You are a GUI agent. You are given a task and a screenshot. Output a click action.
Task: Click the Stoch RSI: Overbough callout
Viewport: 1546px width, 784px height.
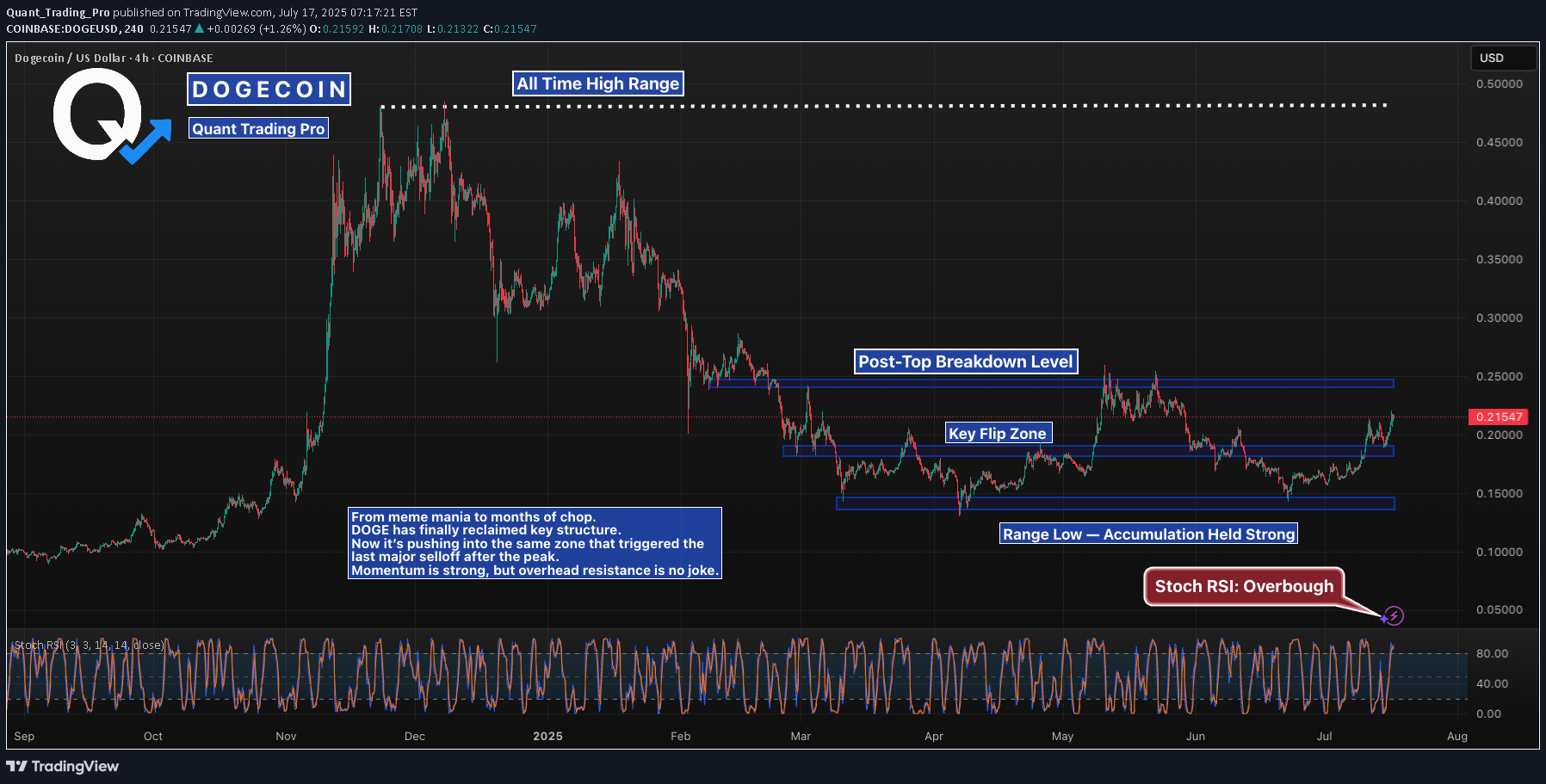pyautogui.click(x=1244, y=586)
